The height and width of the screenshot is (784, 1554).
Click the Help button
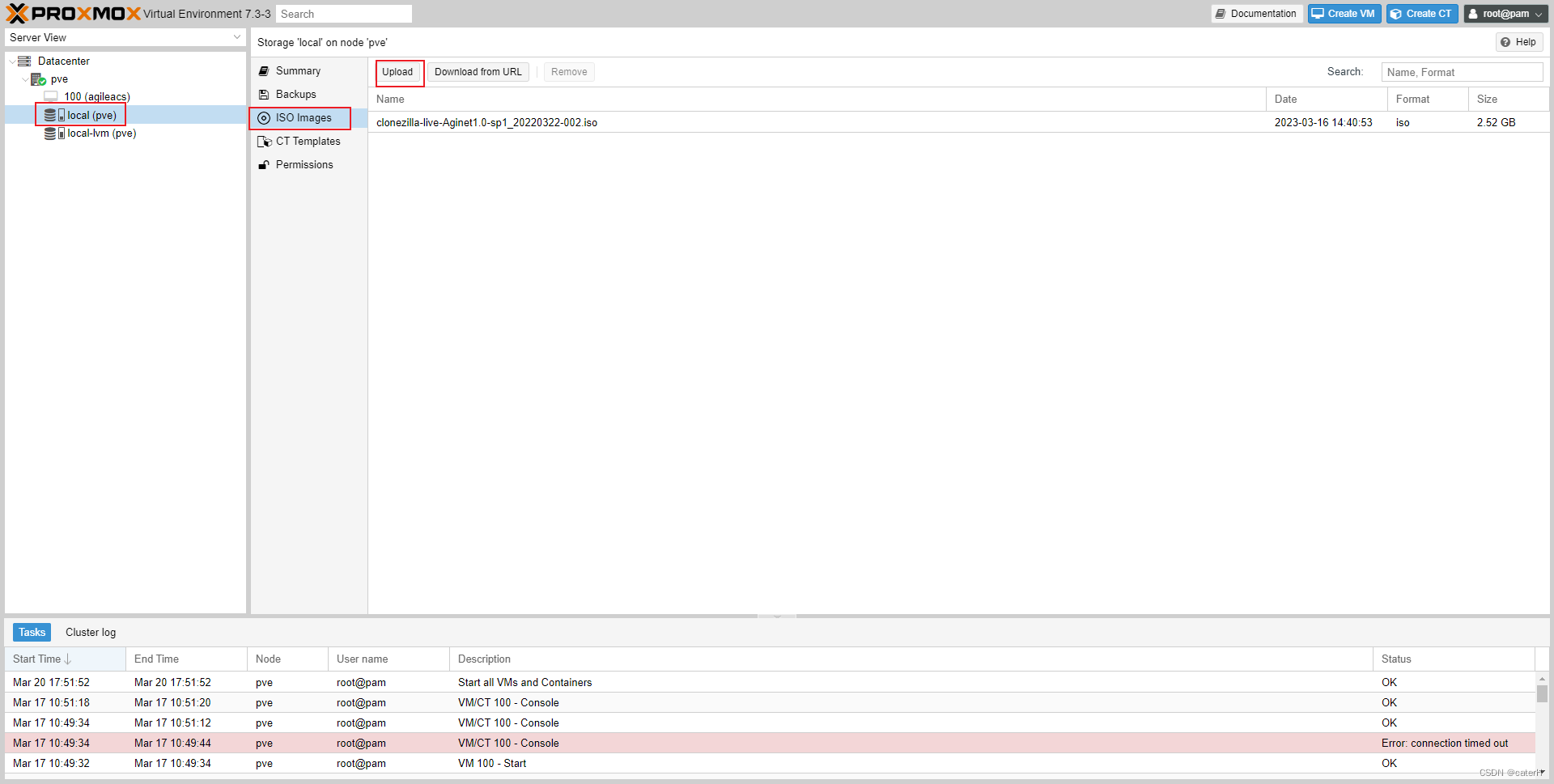coord(1519,42)
